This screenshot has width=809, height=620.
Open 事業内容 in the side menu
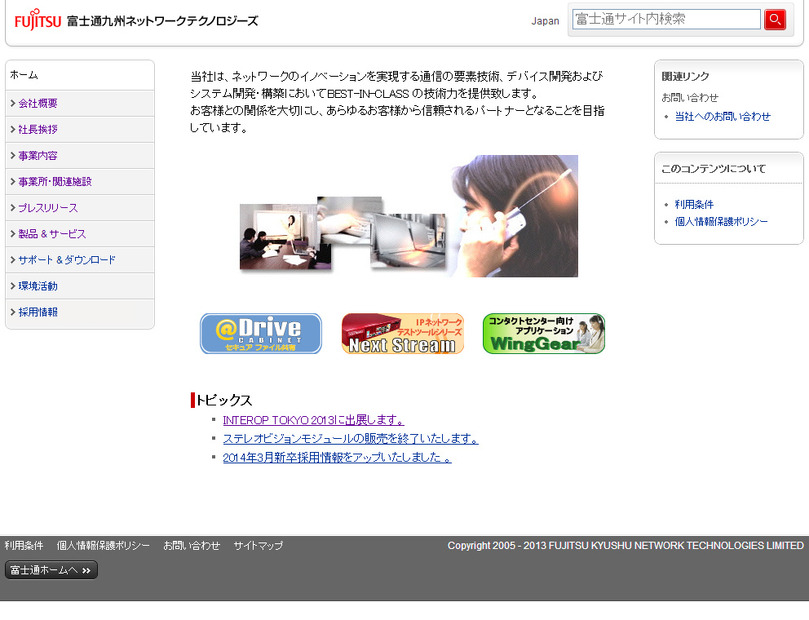(79, 156)
